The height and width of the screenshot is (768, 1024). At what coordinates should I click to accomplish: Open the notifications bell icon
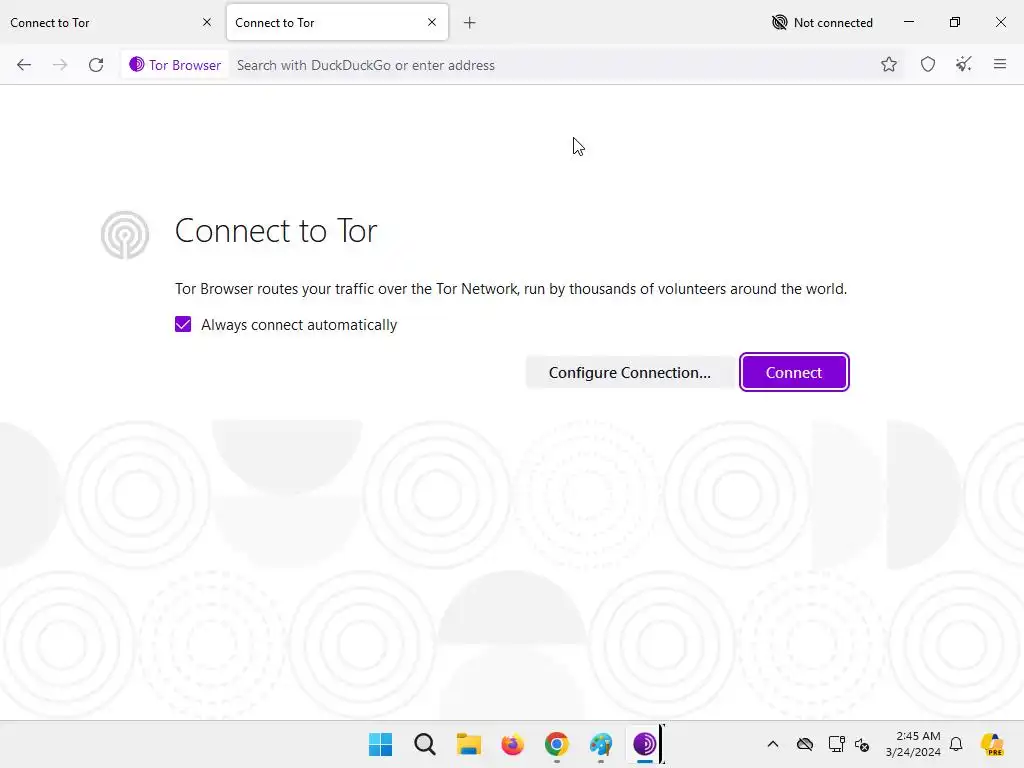coord(956,744)
